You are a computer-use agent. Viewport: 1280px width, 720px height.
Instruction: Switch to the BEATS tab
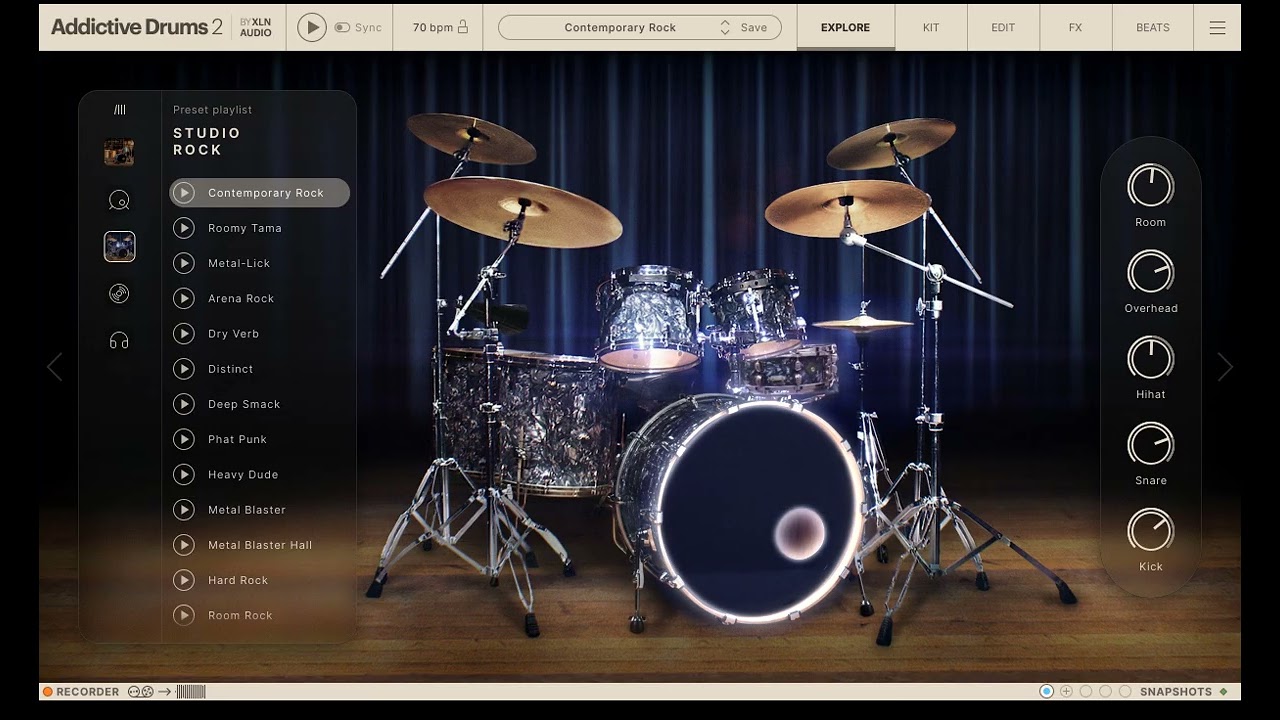[x=1153, y=28]
